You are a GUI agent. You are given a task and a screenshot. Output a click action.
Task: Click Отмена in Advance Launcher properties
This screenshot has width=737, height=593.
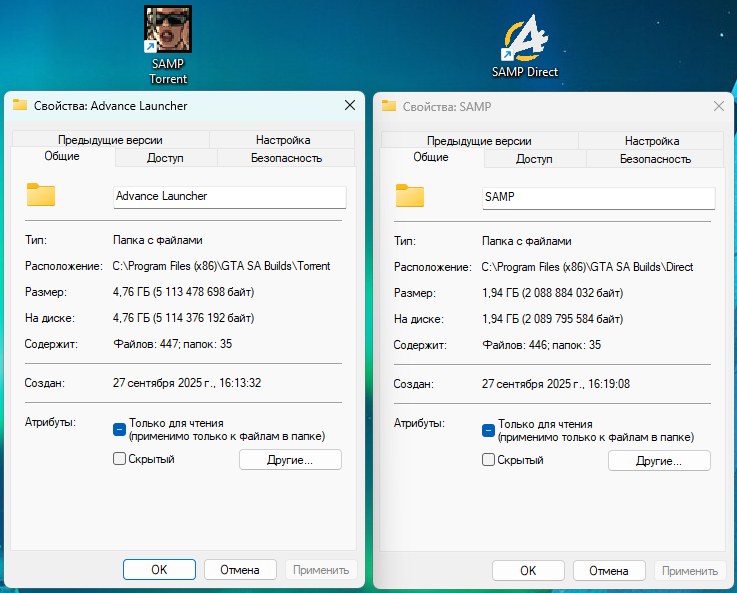pos(240,570)
